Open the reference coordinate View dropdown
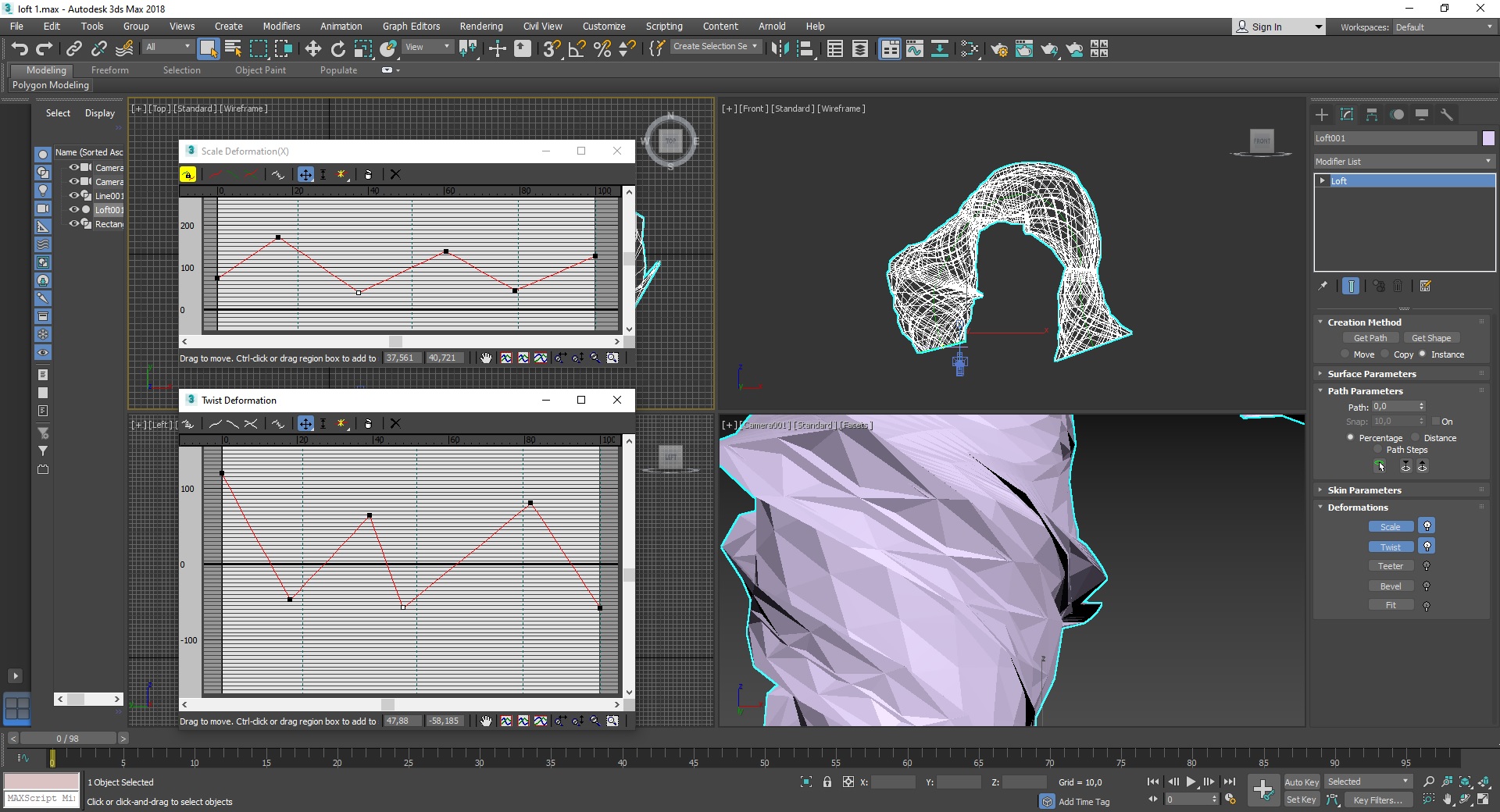Screen dimensions: 1500x812 coord(427,47)
